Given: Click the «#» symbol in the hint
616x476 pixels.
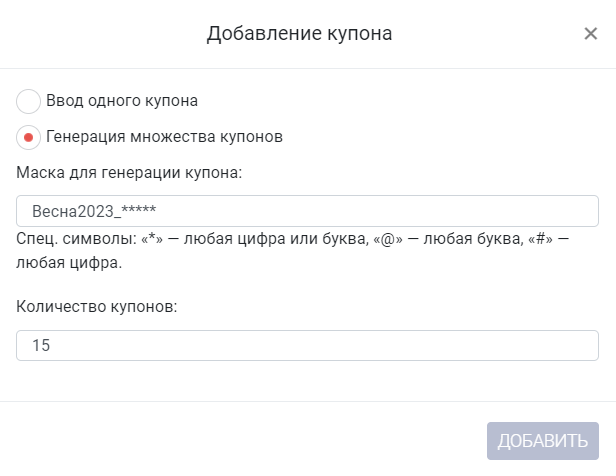Looking at the screenshot, I should (x=541, y=239).
